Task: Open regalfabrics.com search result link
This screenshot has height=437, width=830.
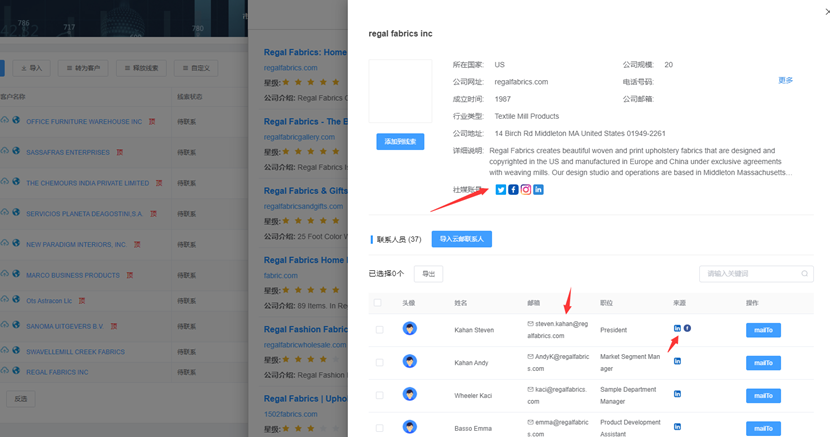Action: 291,68
